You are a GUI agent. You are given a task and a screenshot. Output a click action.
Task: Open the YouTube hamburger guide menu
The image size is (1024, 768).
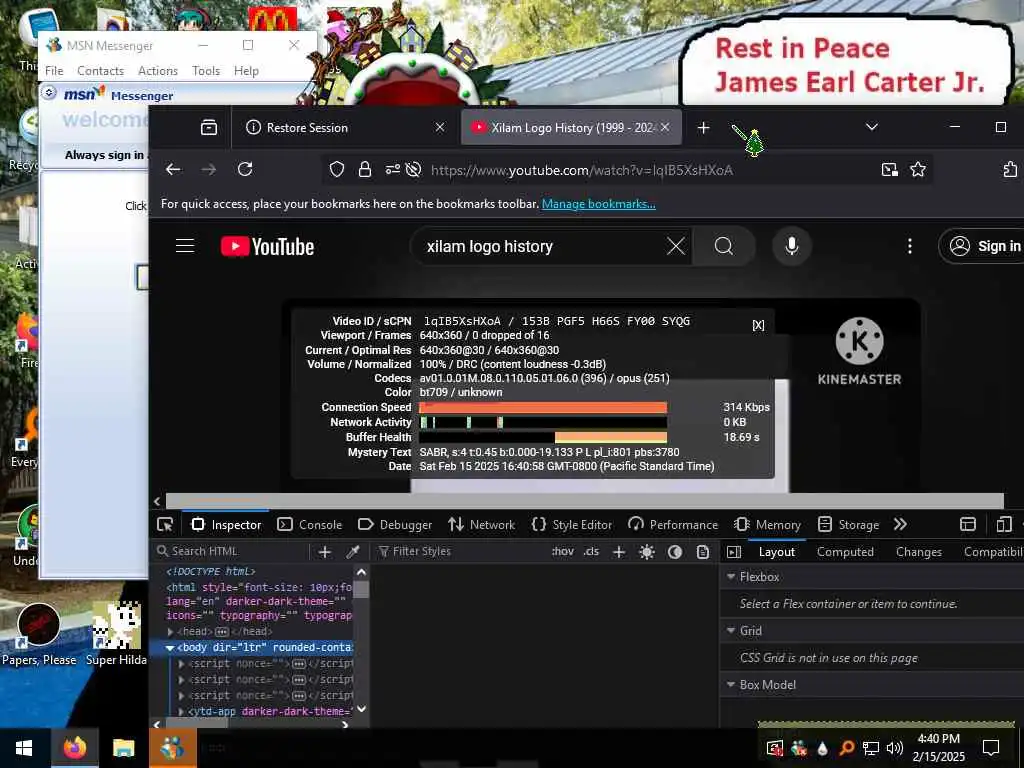point(185,246)
